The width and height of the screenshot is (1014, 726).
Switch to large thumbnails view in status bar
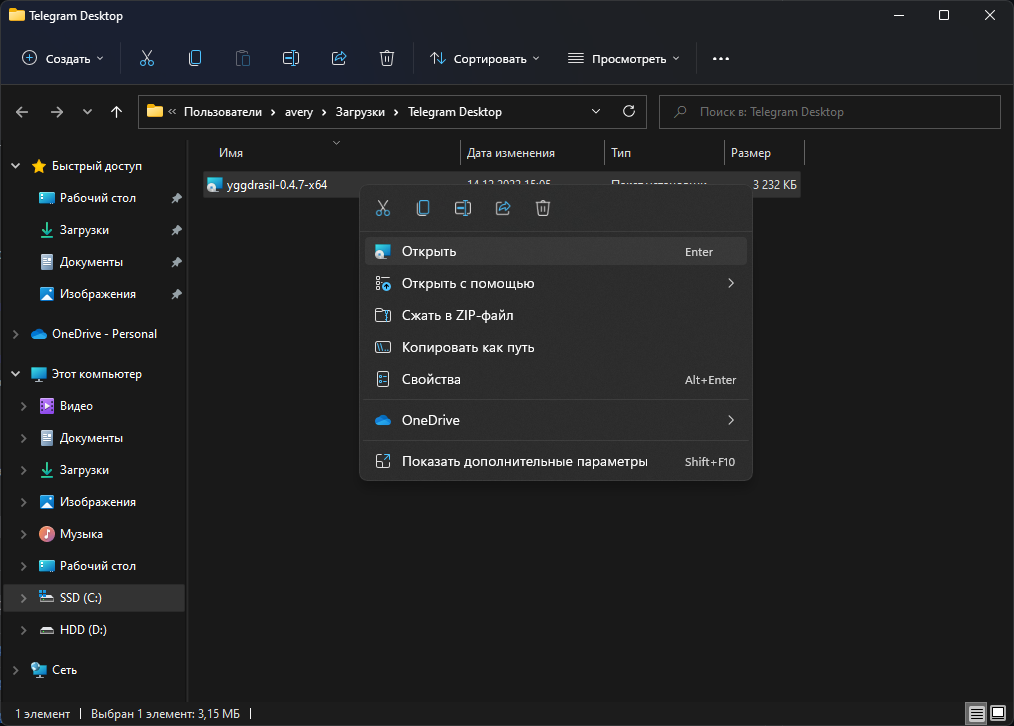pyautogui.click(x=998, y=714)
